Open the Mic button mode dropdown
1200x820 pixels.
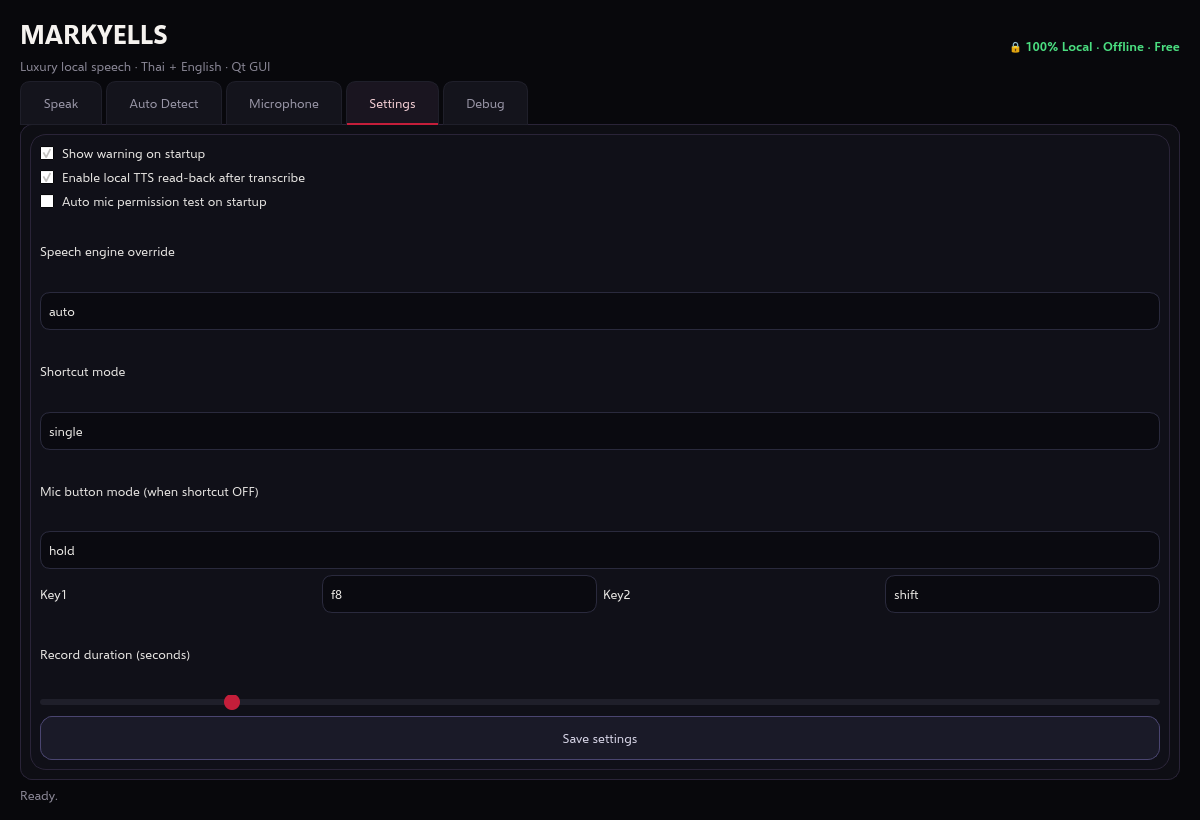click(x=600, y=550)
